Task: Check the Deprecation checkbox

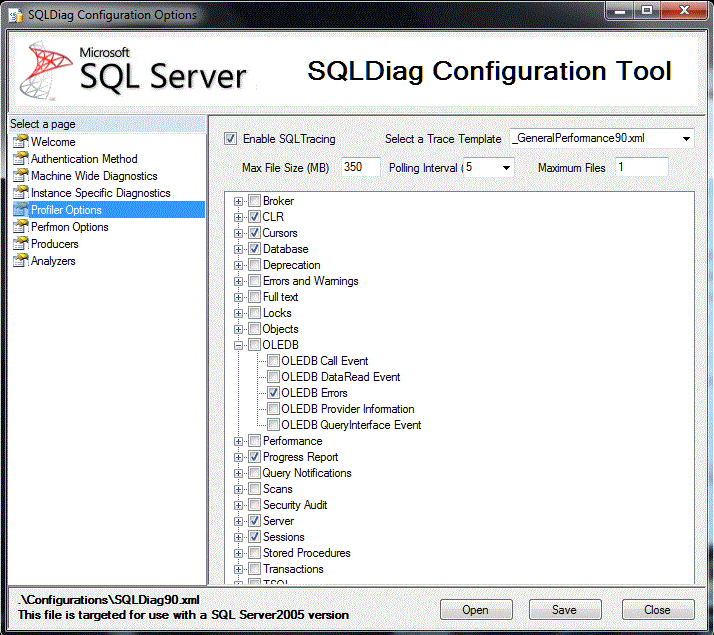Action: [x=255, y=265]
